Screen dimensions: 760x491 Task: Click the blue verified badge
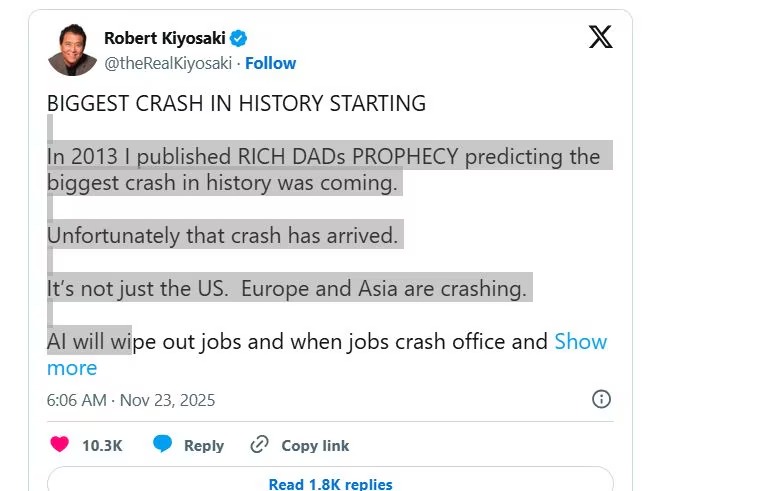239,39
